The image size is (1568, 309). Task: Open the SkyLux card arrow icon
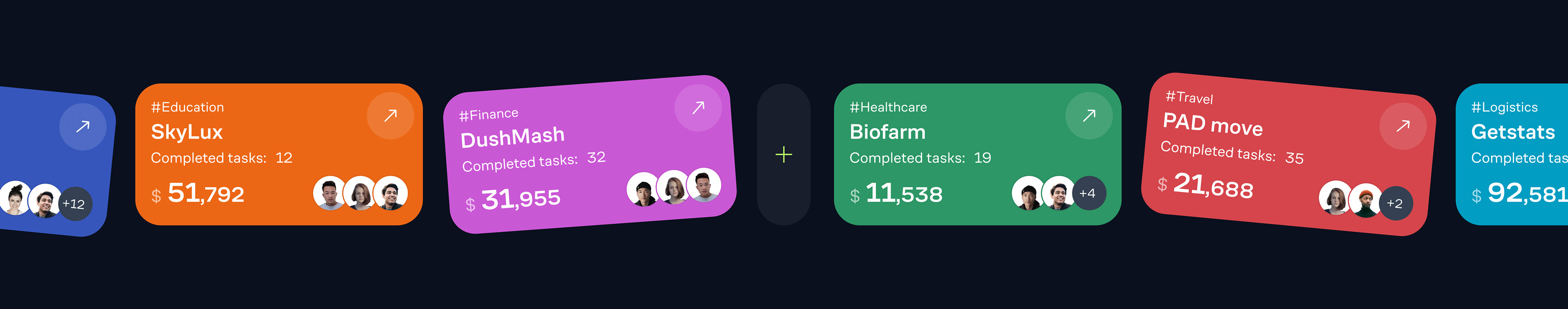pos(390,116)
